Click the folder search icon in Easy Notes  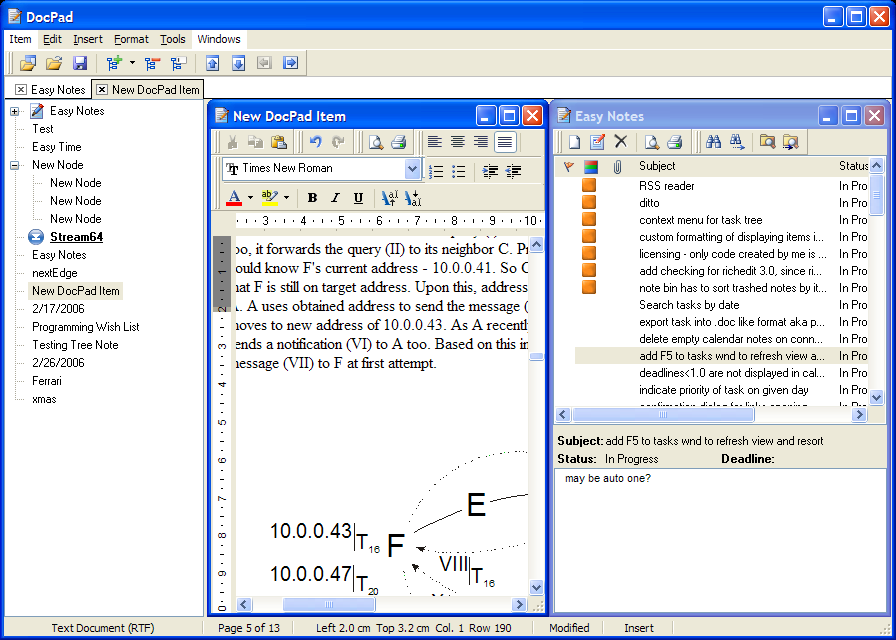tap(767, 142)
